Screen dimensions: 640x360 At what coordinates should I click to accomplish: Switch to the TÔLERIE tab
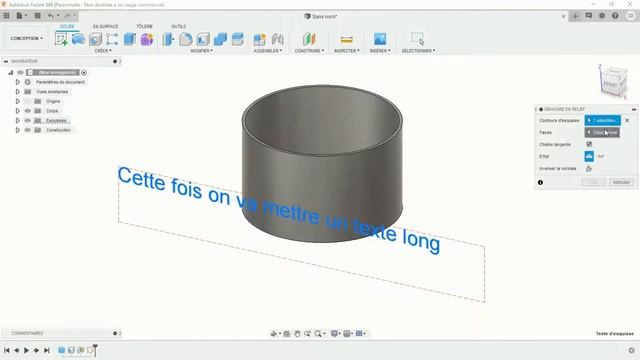144,26
